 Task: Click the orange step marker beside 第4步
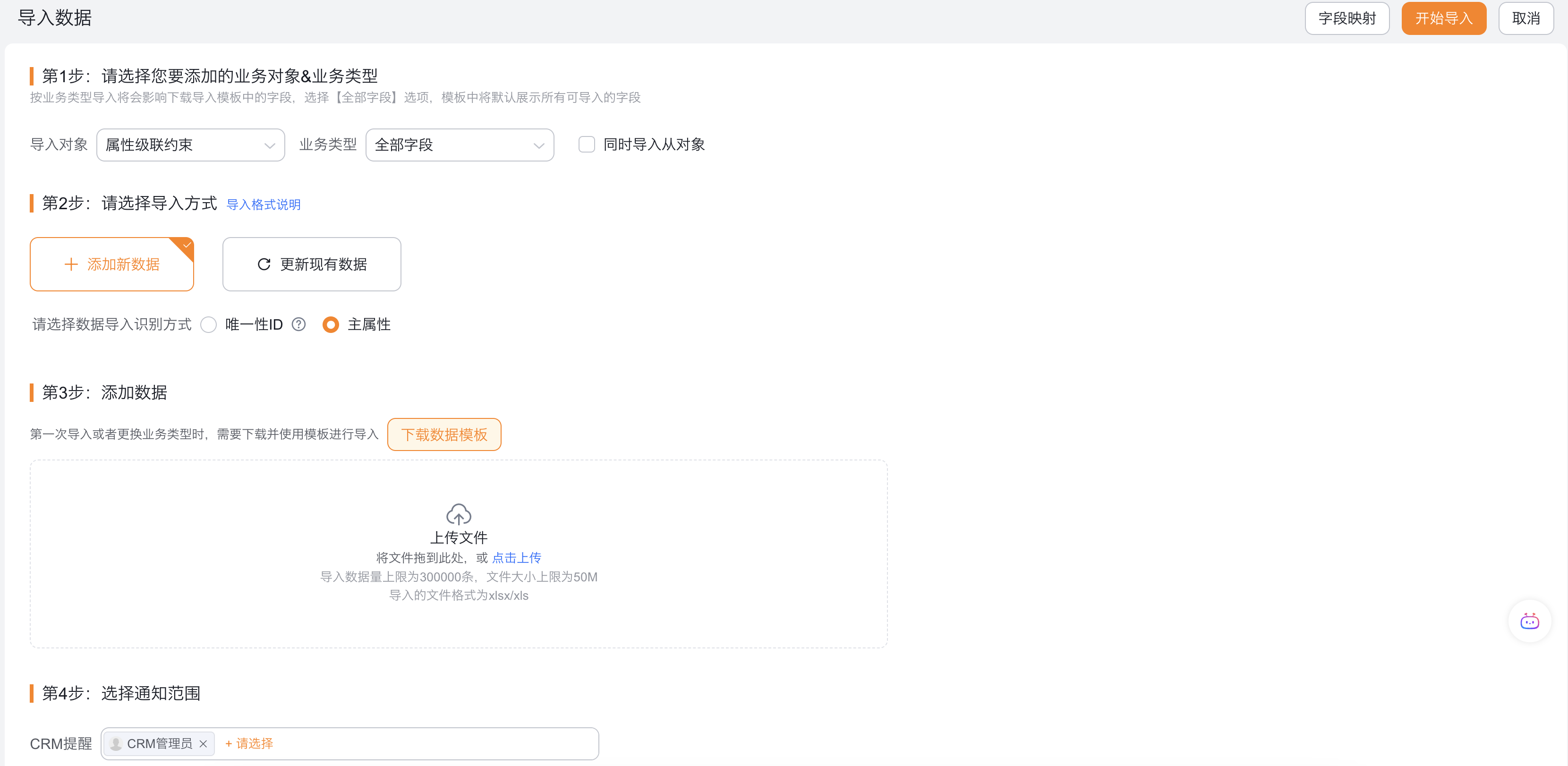(x=33, y=693)
